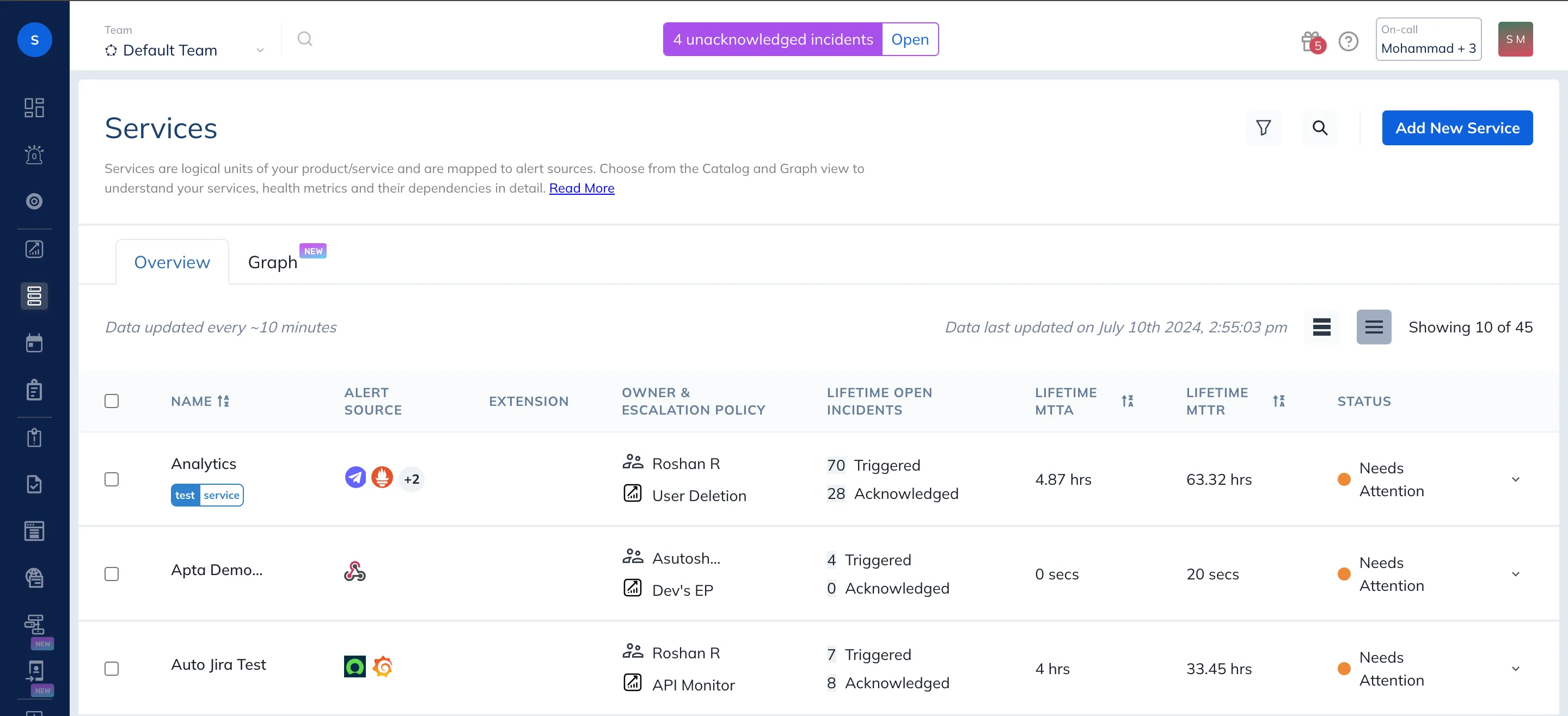Image resolution: width=1568 pixels, height=716 pixels.
Task: Click the help question mark icon
Action: (x=1348, y=41)
